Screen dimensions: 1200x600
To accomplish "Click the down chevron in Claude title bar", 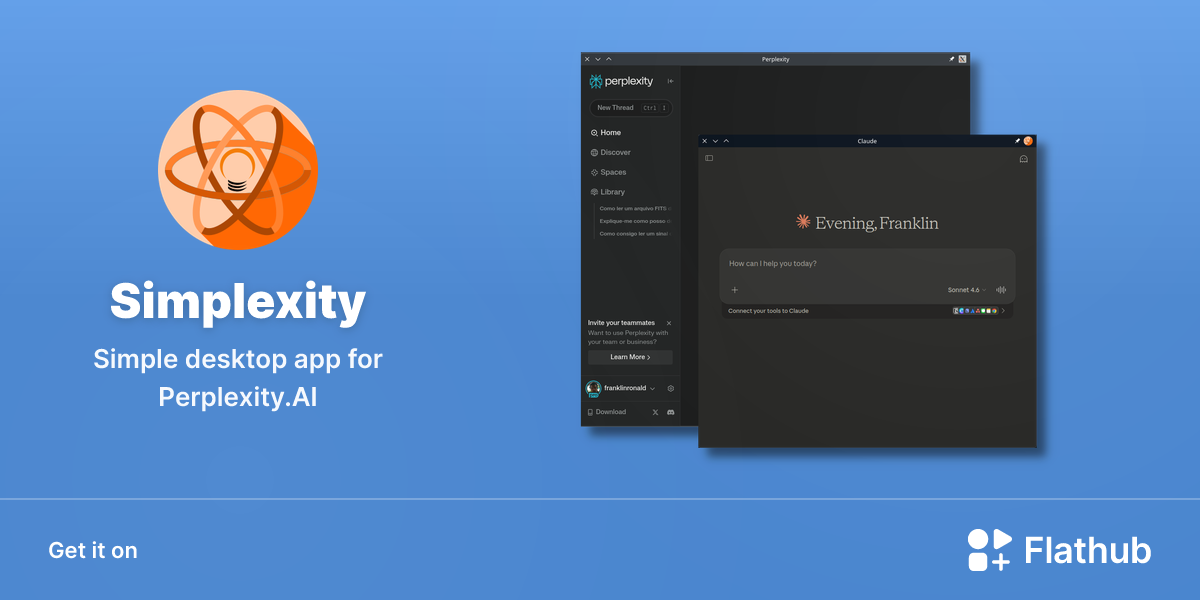I will pos(715,141).
